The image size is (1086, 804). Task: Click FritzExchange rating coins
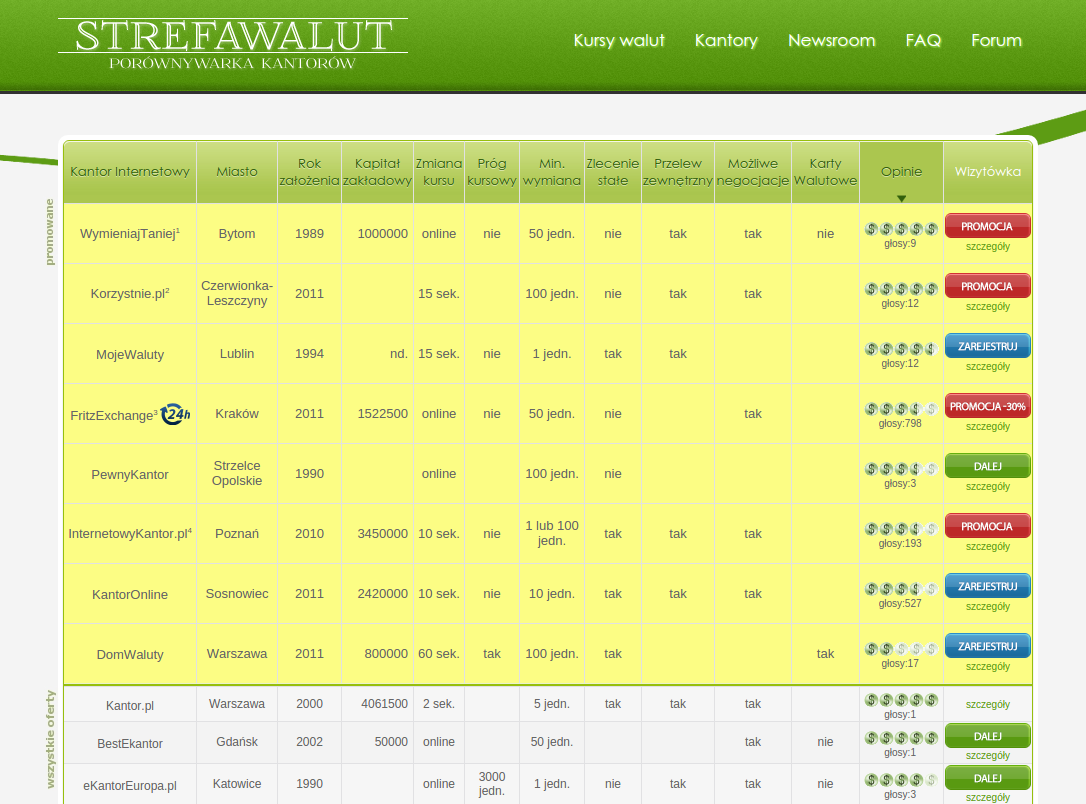[901, 409]
